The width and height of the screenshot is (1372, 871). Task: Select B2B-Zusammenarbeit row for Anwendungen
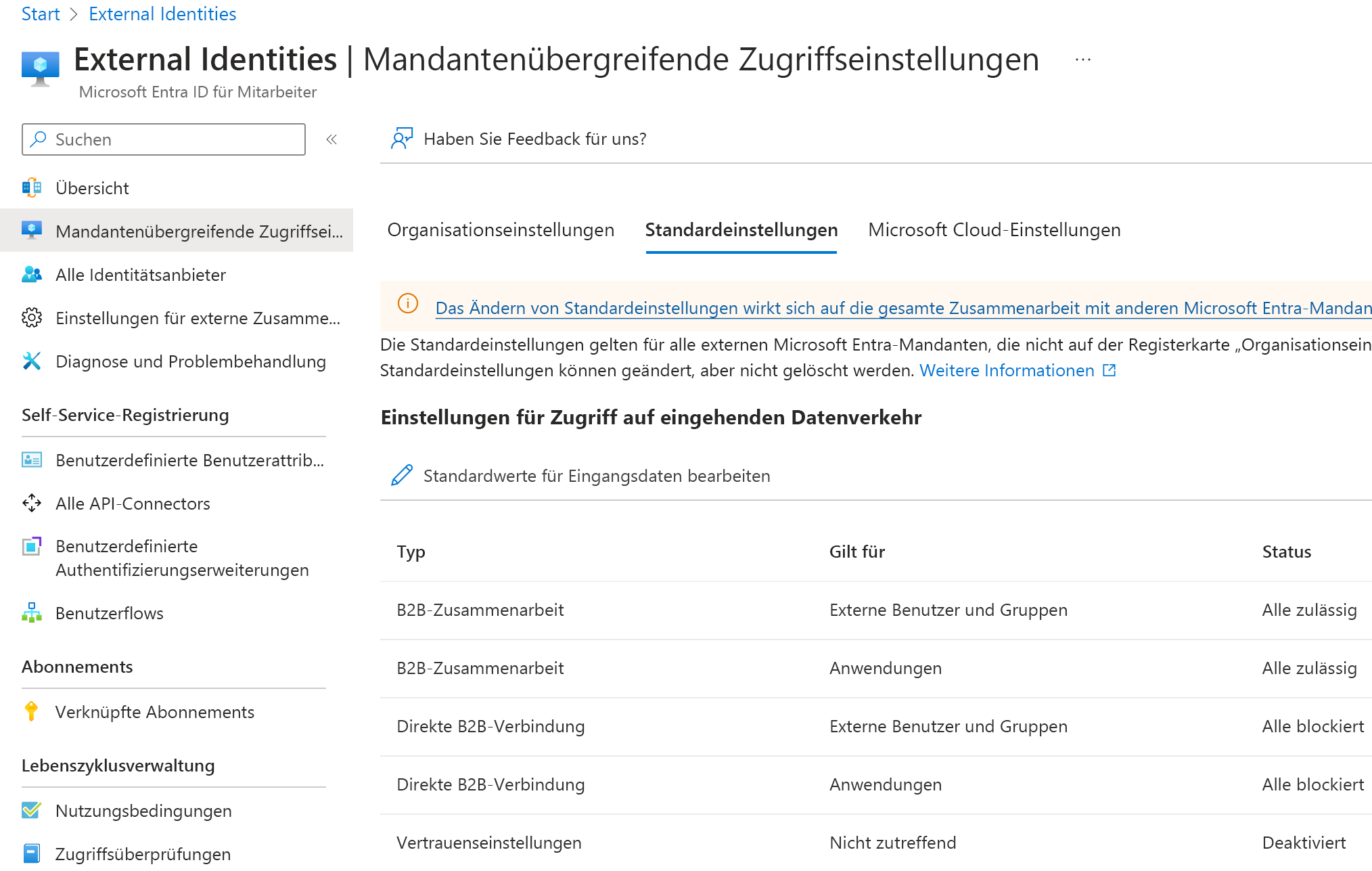(x=876, y=668)
